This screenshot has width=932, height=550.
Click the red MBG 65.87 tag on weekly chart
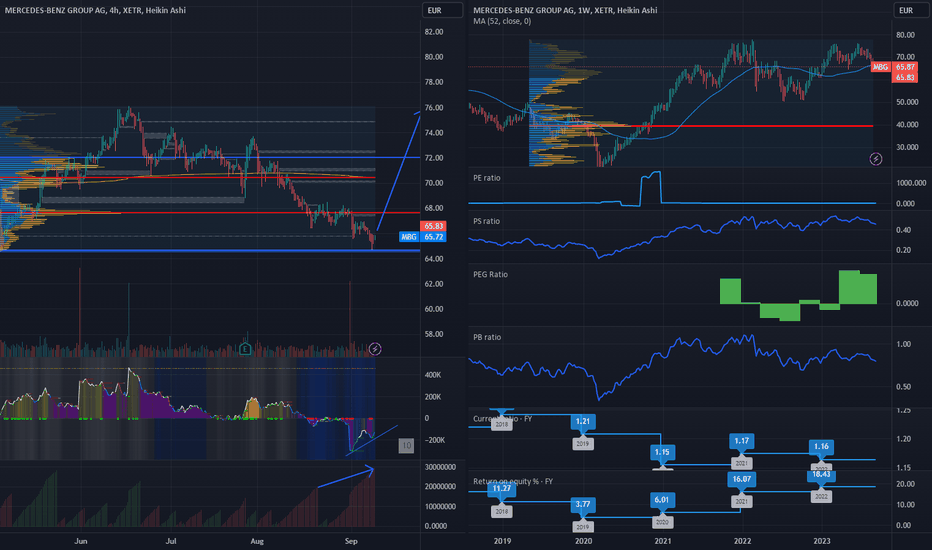pos(893,67)
